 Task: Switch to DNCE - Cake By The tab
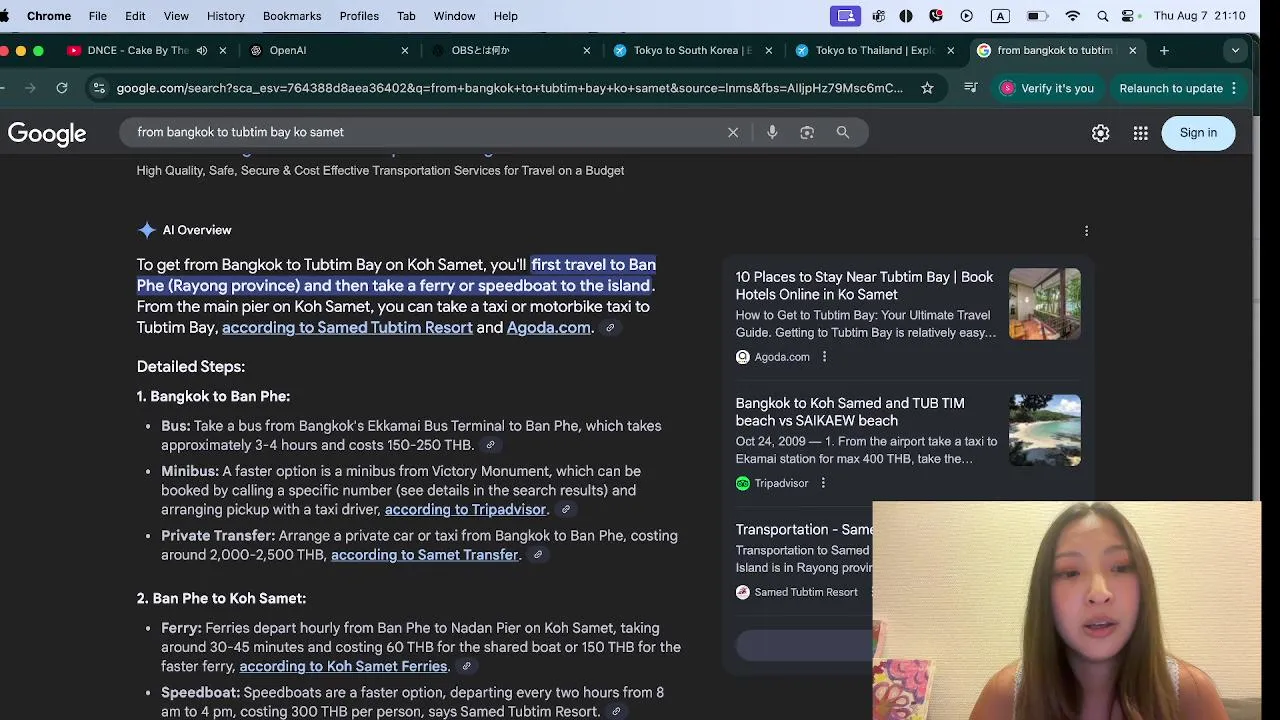click(137, 50)
